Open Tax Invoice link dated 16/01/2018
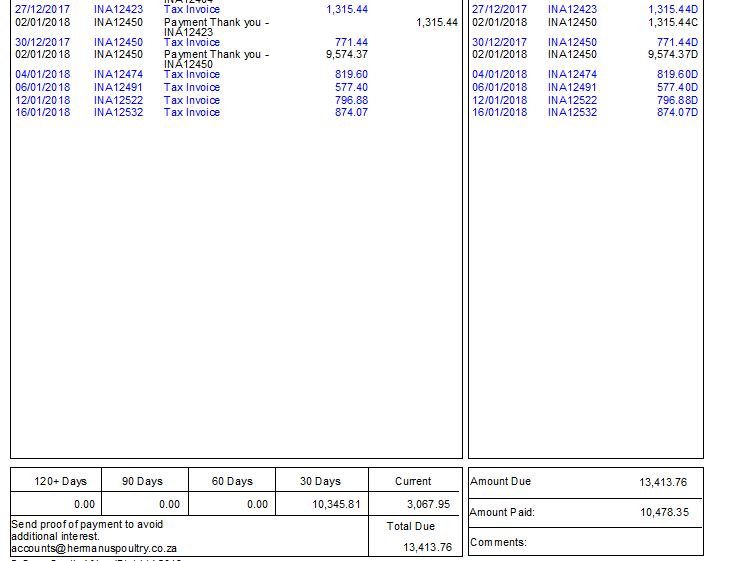Viewport: 730px width, 561px height. (192, 112)
